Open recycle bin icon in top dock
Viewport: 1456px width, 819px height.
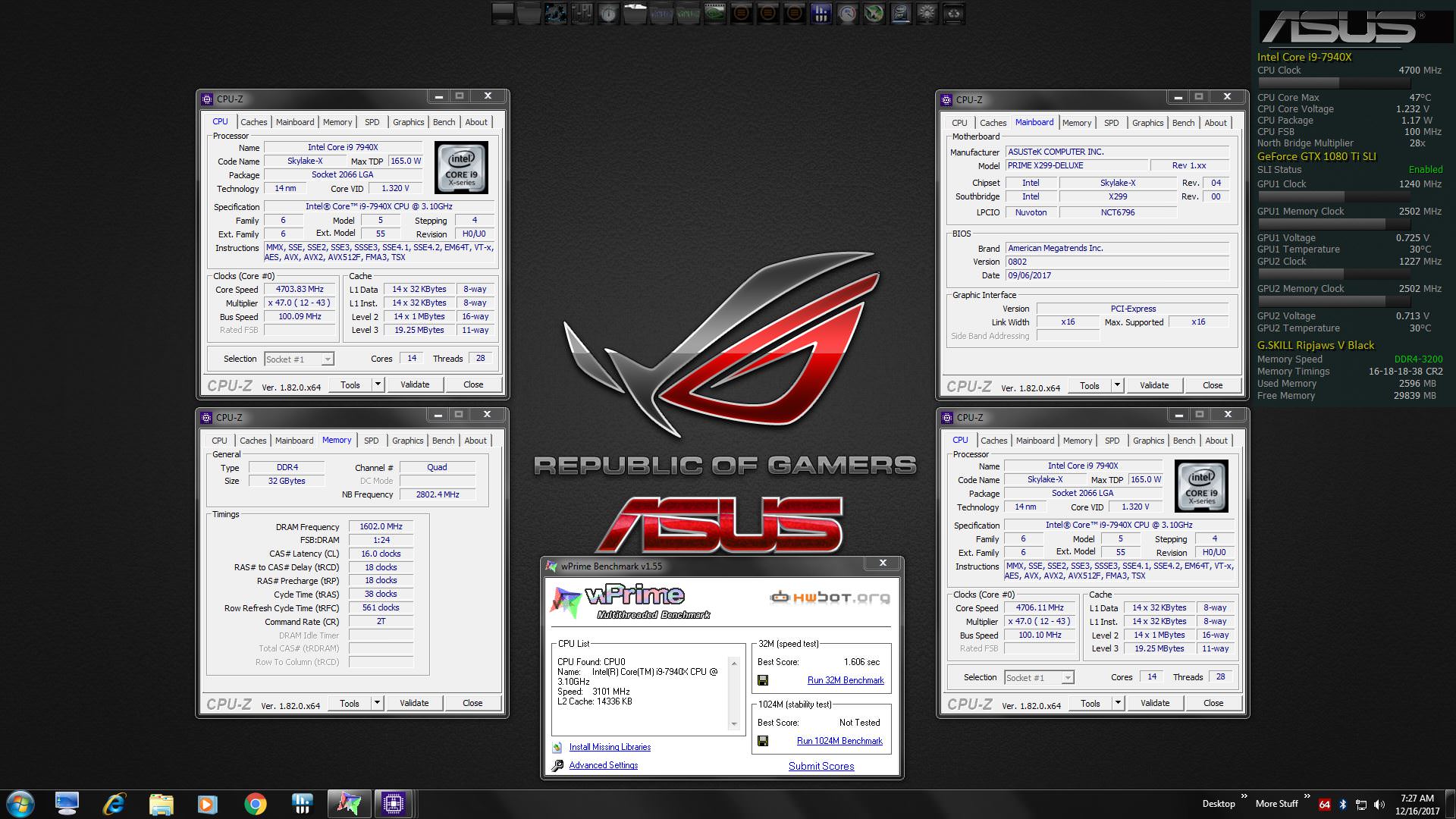(954, 13)
